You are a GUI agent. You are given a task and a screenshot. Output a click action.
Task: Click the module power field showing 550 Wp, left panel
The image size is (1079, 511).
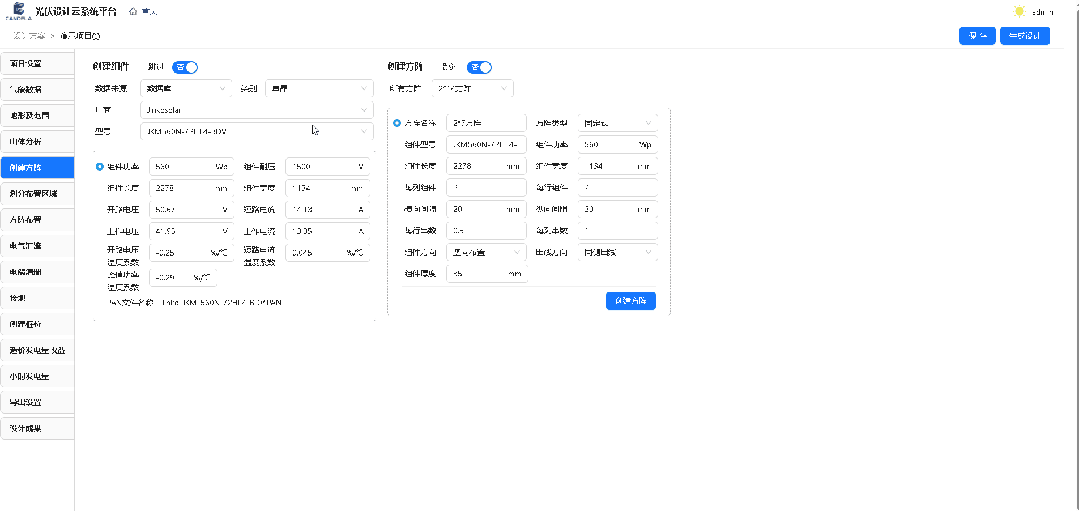[x=191, y=167]
